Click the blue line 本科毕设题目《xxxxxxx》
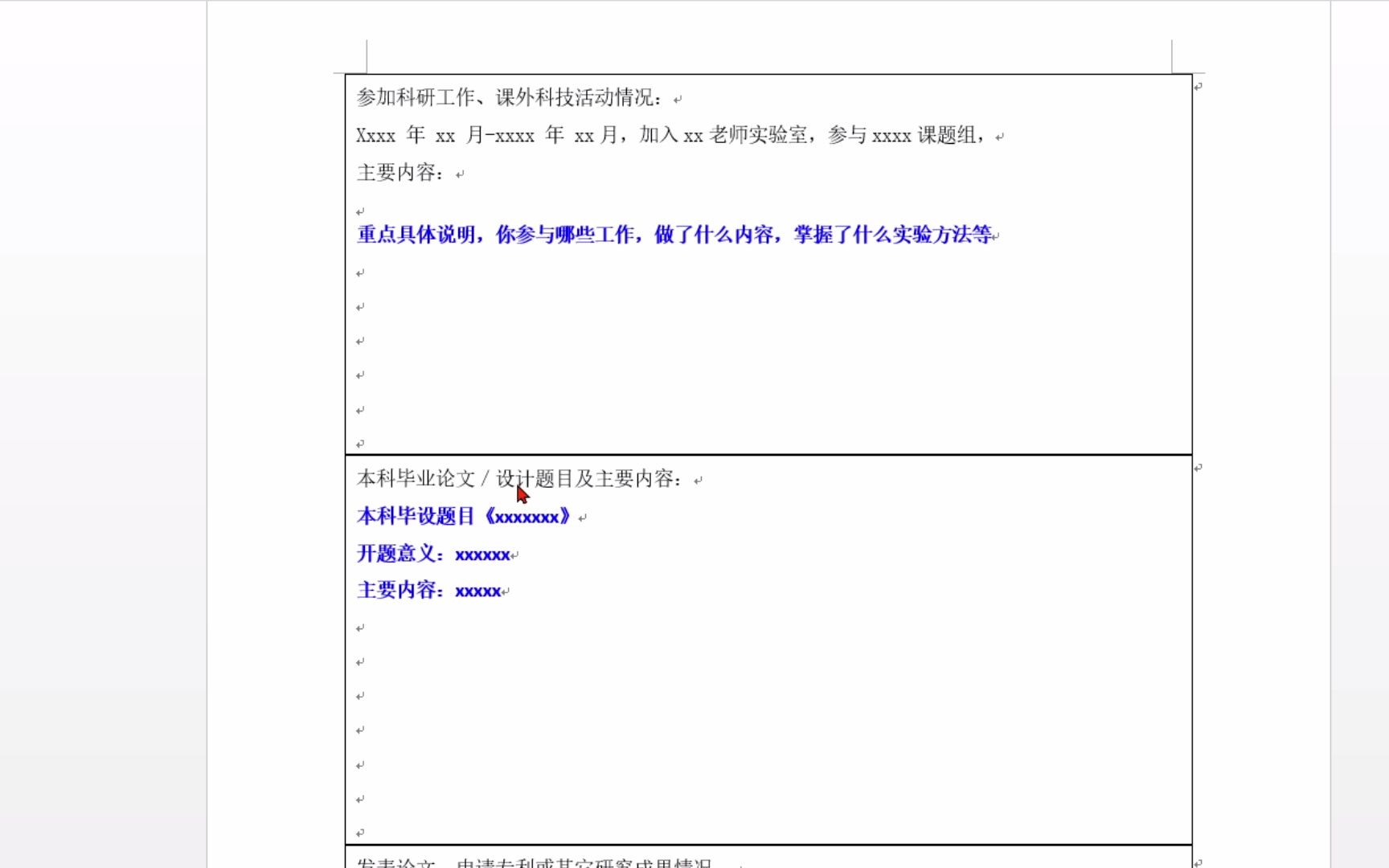1389x868 pixels. pos(465,516)
